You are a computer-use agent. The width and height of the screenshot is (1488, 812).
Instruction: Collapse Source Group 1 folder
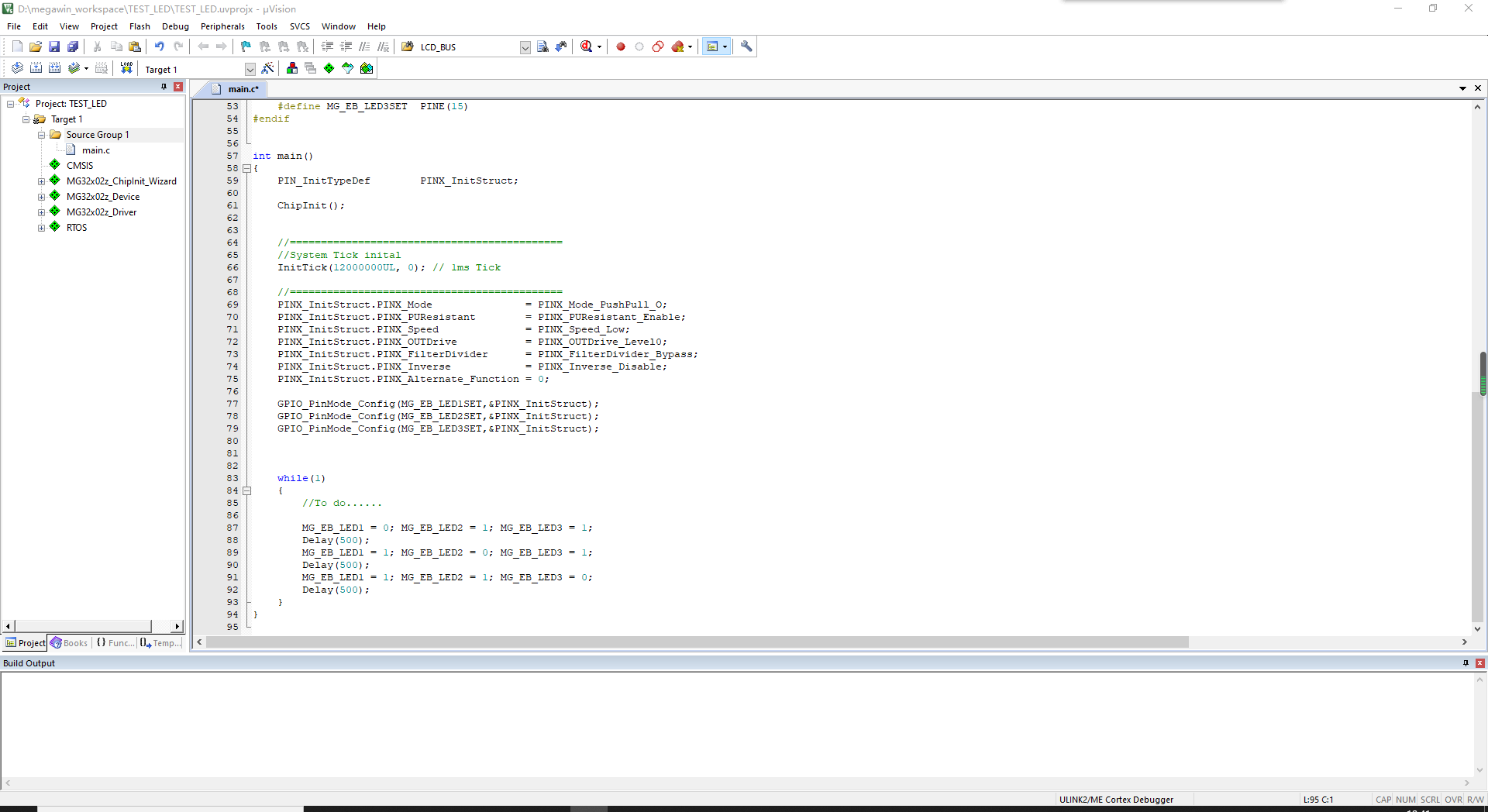click(x=41, y=135)
